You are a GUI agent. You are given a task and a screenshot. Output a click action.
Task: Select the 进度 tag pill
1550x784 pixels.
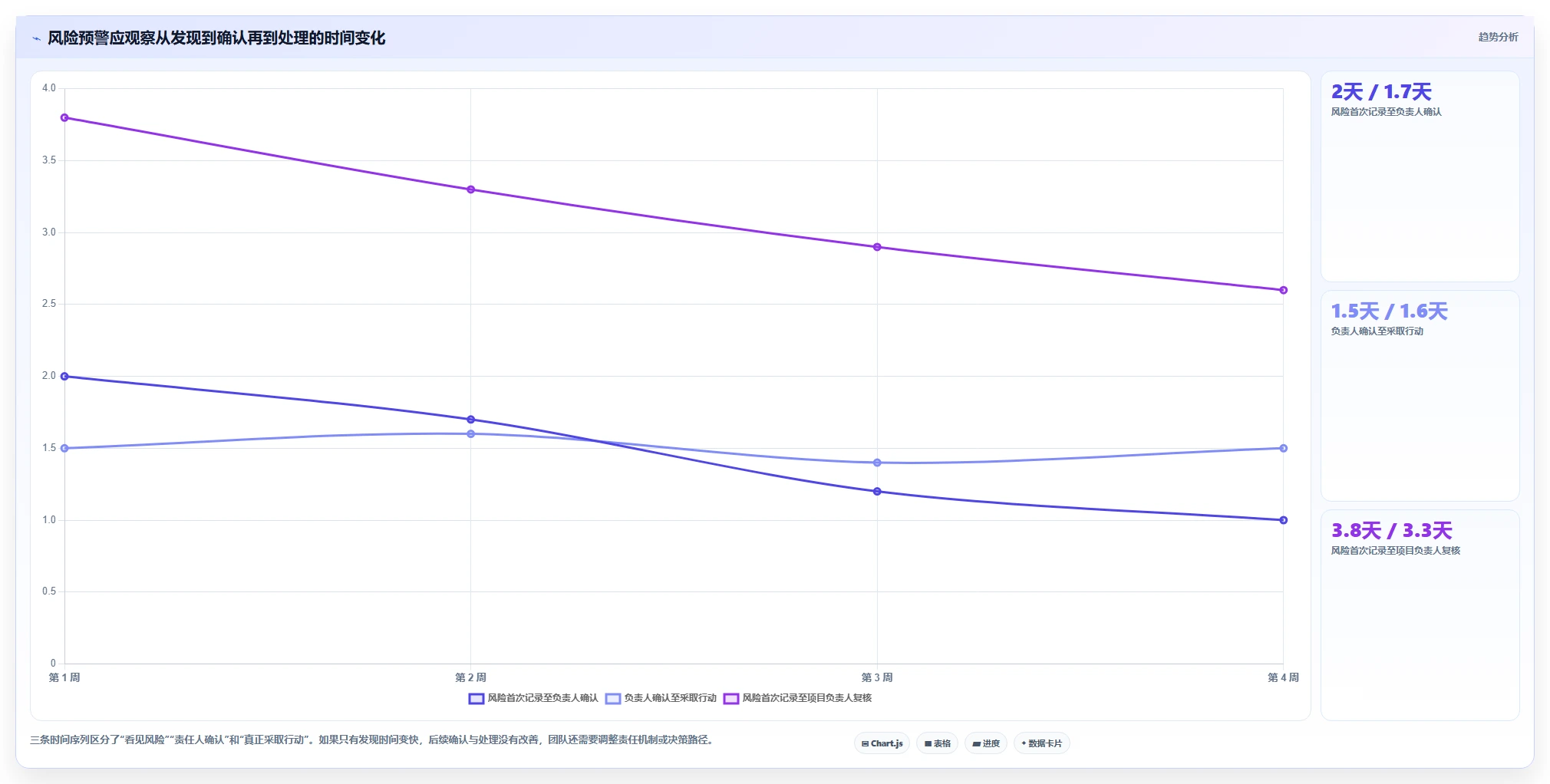pyautogui.click(x=986, y=743)
